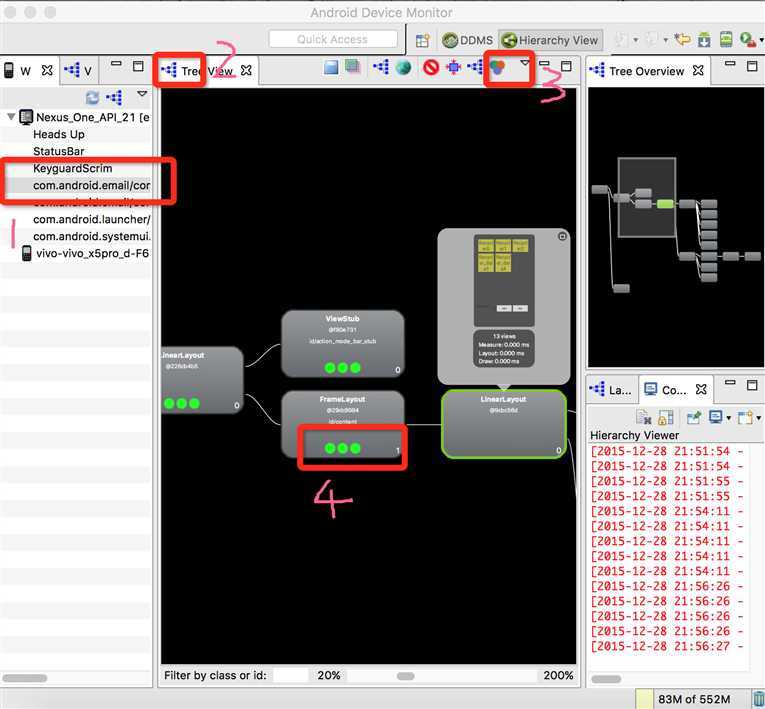This screenshot has height=709, width=765.
Task: Close the Console tab
Action: click(701, 389)
